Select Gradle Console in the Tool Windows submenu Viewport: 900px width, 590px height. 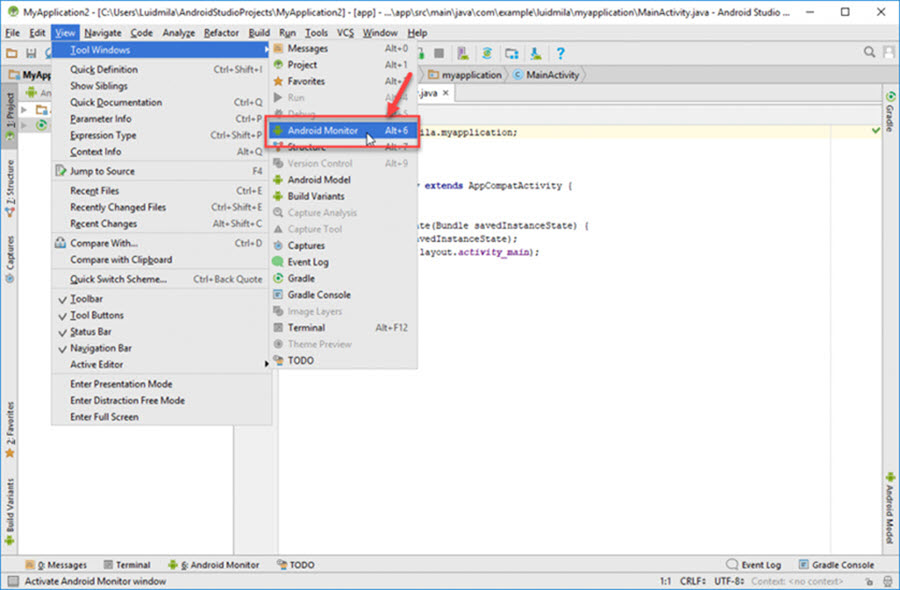point(343,295)
